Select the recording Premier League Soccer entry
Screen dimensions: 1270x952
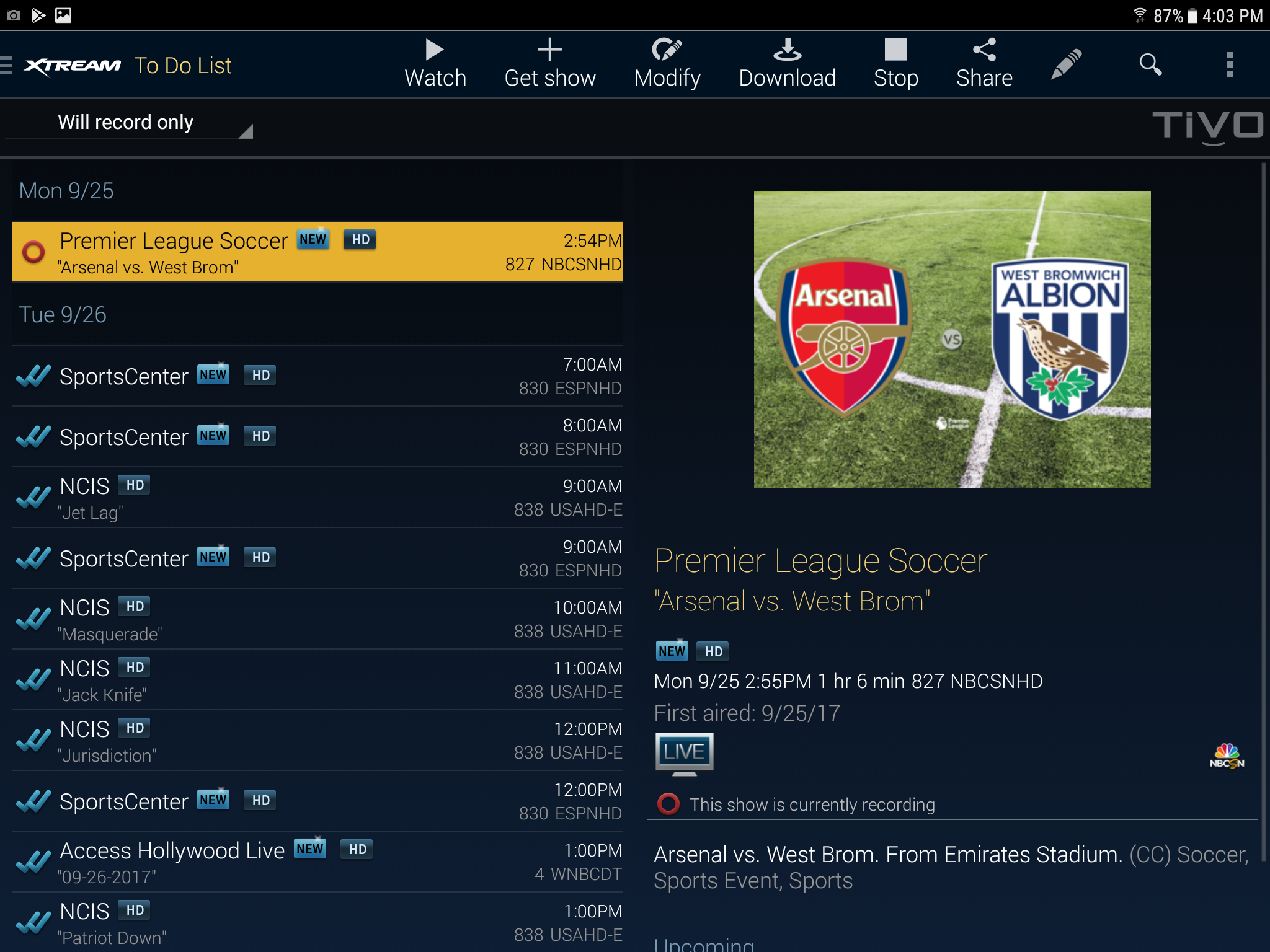tap(317, 252)
